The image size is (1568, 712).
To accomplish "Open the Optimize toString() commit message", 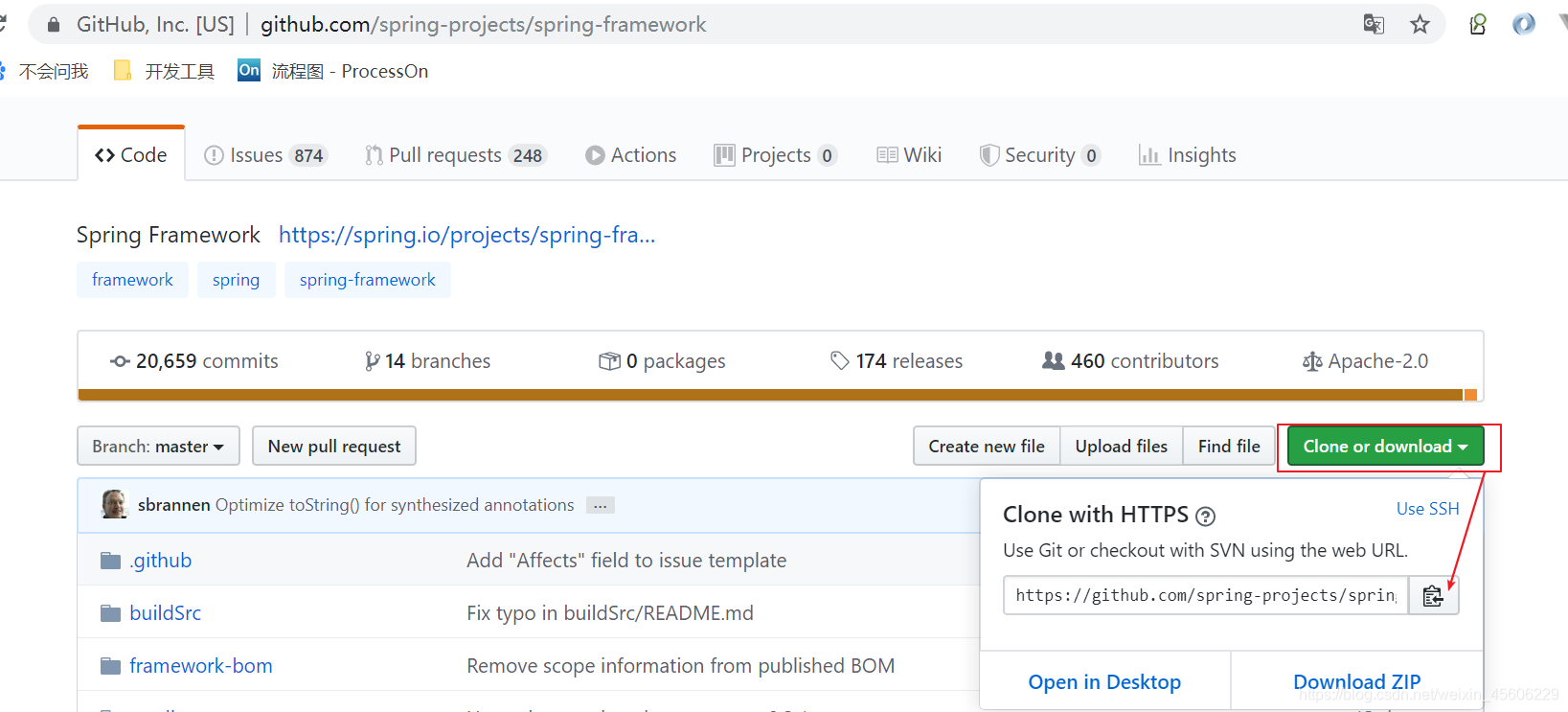I will click(395, 505).
